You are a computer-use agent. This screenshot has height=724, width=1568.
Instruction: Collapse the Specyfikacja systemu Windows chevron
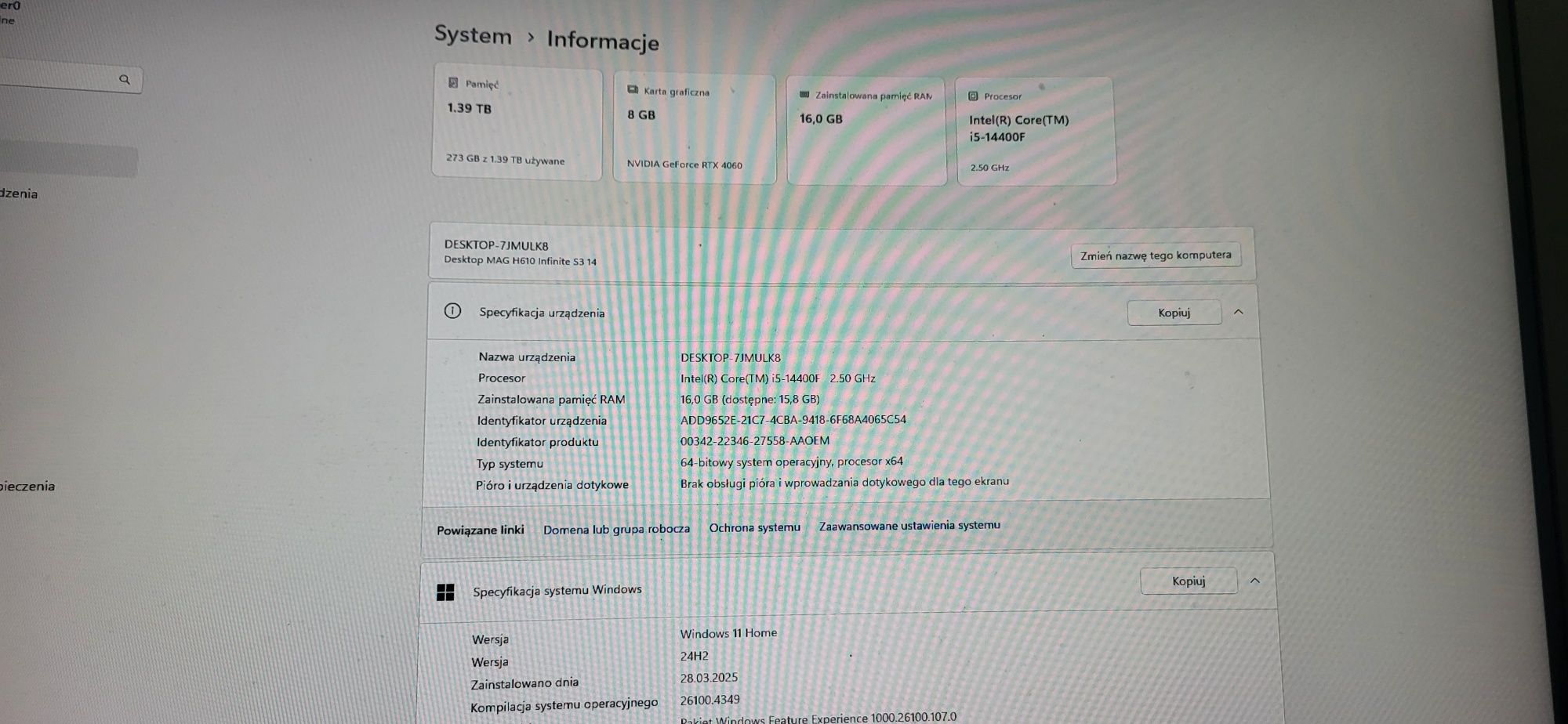[1254, 581]
